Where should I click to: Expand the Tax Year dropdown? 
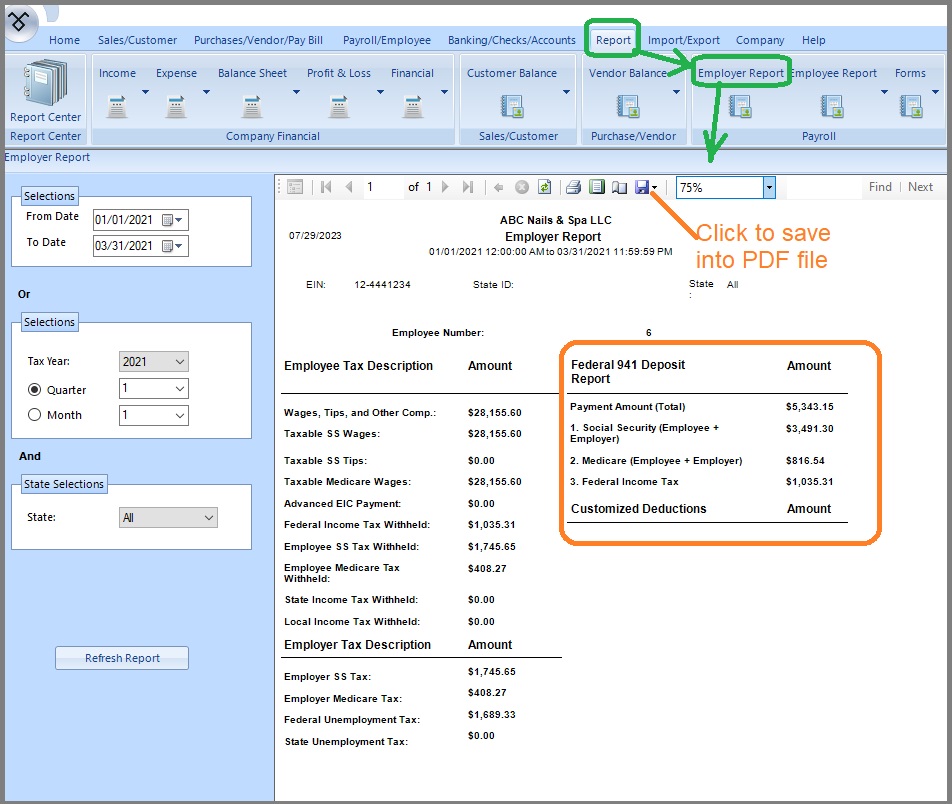(x=179, y=362)
